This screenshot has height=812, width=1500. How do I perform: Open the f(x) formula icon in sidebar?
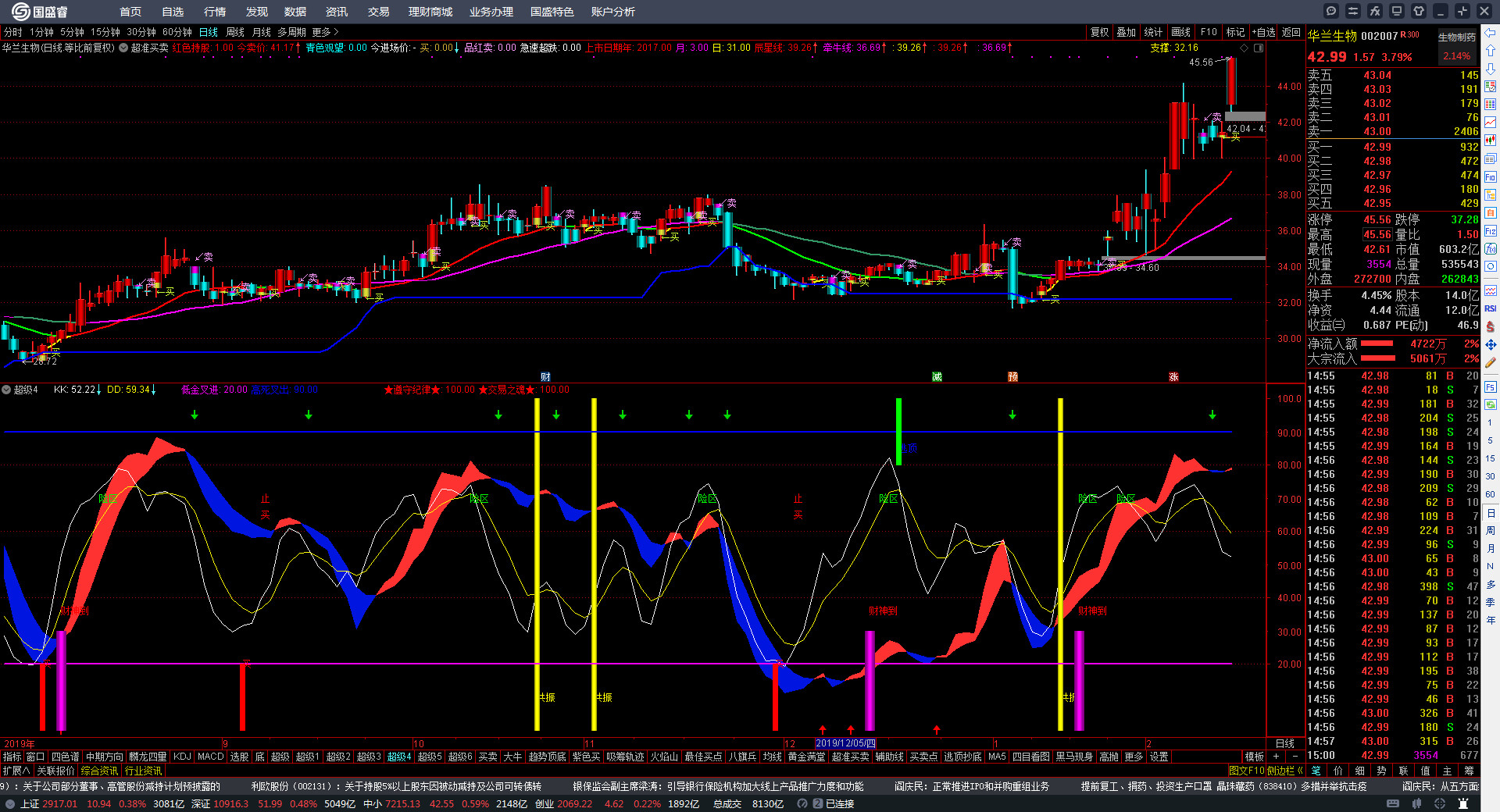[x=1491, y=249]
